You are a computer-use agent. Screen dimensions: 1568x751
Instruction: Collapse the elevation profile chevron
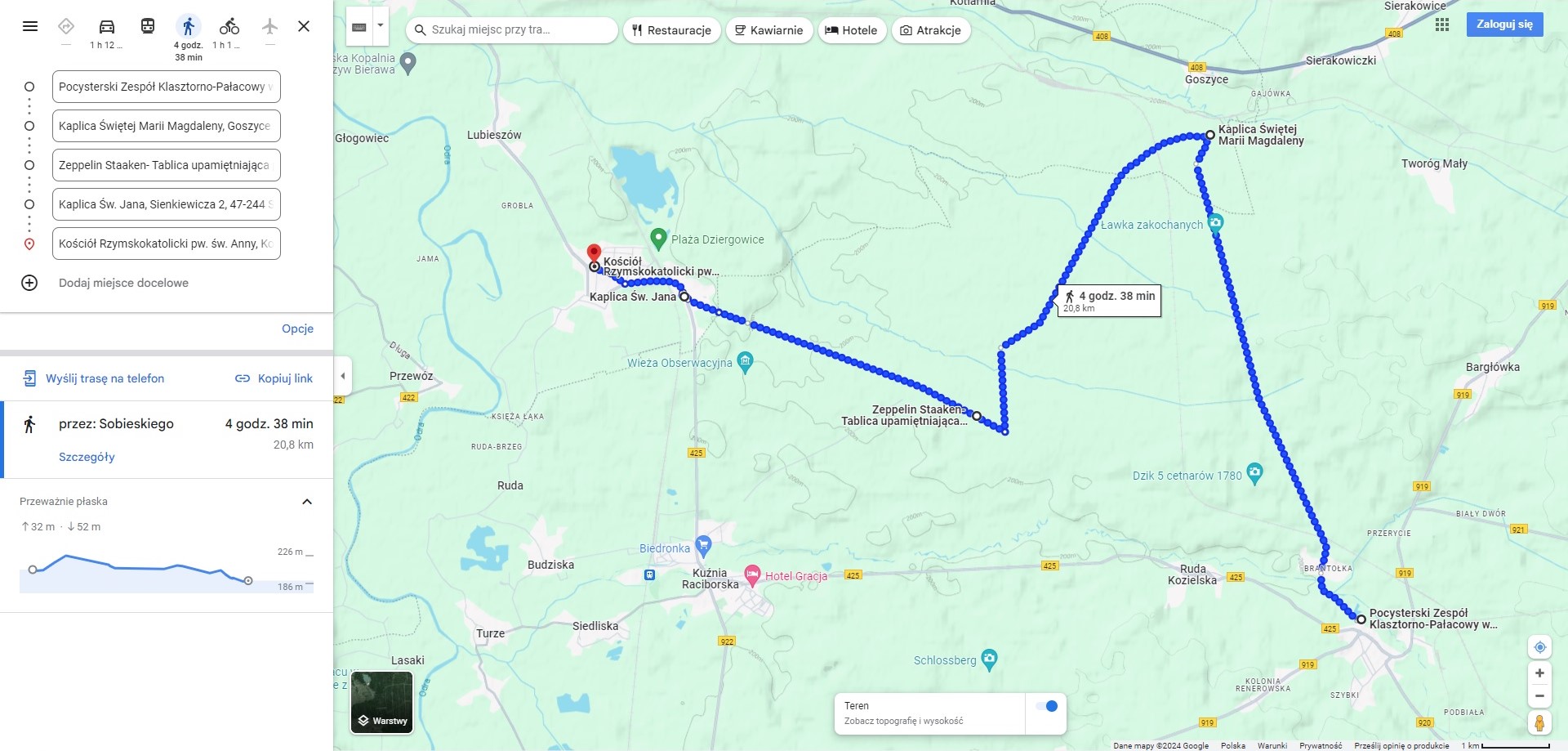(x=307, y=502)
